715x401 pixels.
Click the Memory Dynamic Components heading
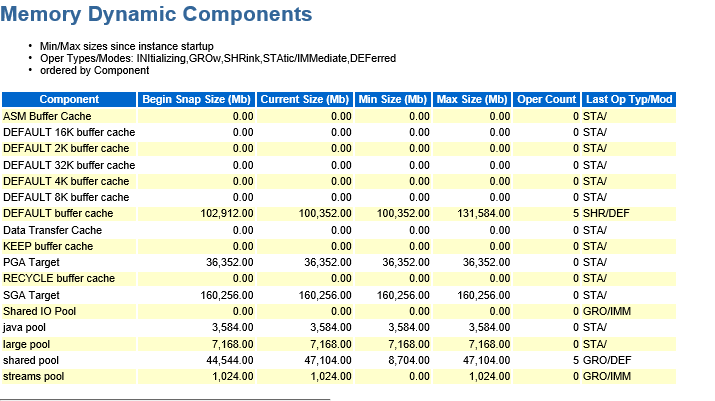[x=157, y=16]
